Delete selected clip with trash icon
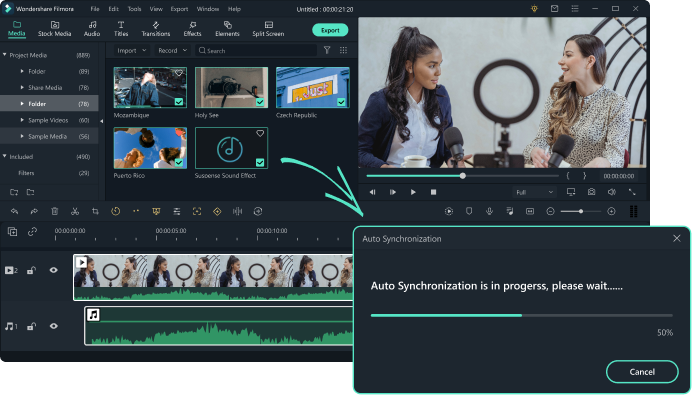 (55, 211)
